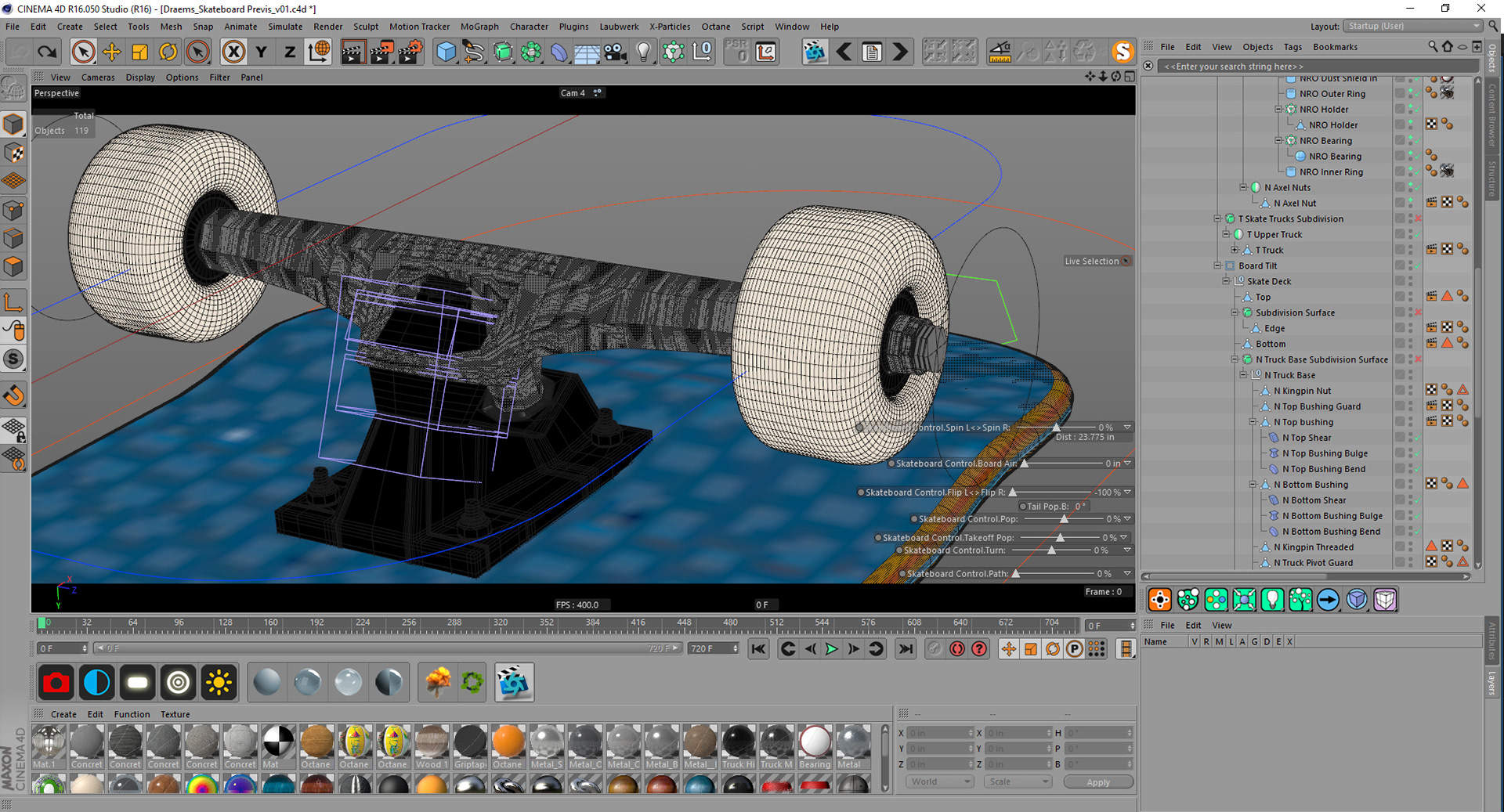1504x812 pixels.
Task: Click the orange move keyframe icon
Action: 1009,649
